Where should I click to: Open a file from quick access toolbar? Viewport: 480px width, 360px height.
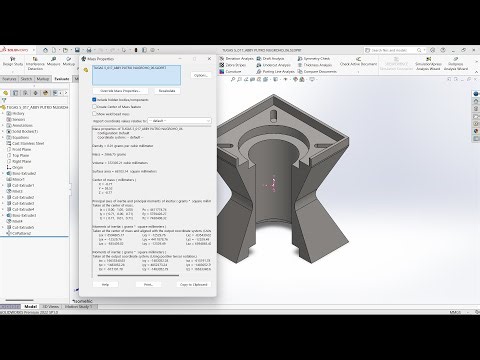[x=65, y=50]
